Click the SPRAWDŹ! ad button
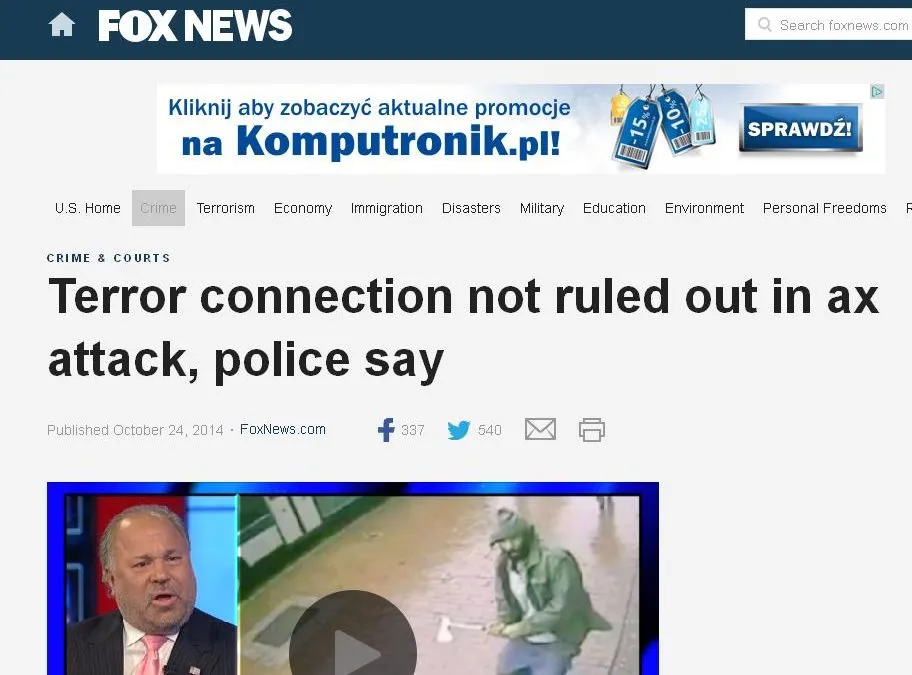 [800, 128]
